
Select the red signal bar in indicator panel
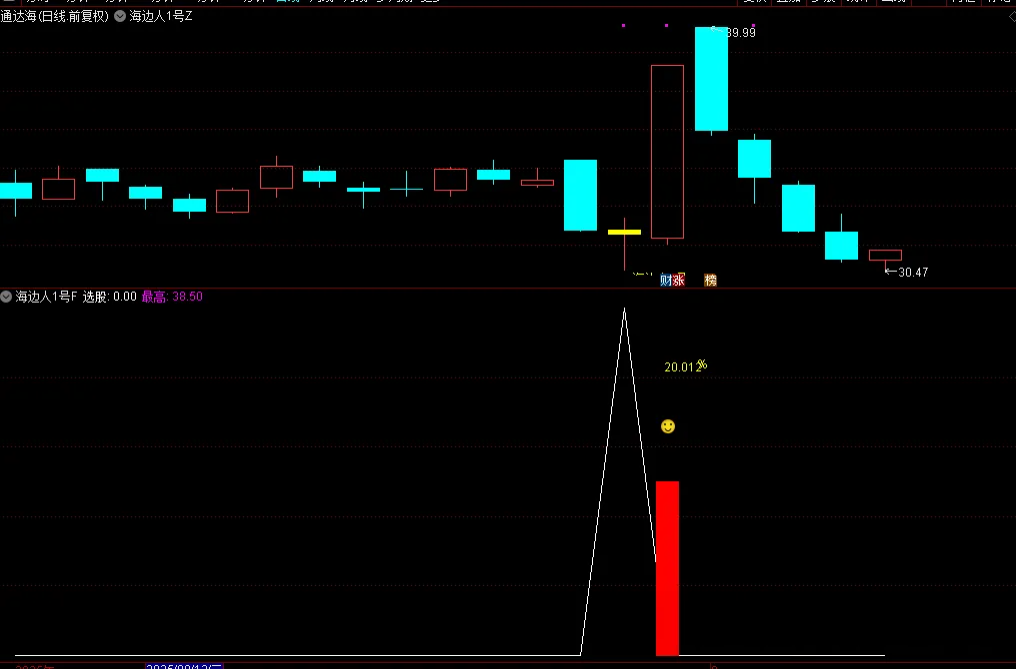coord(667,568)
